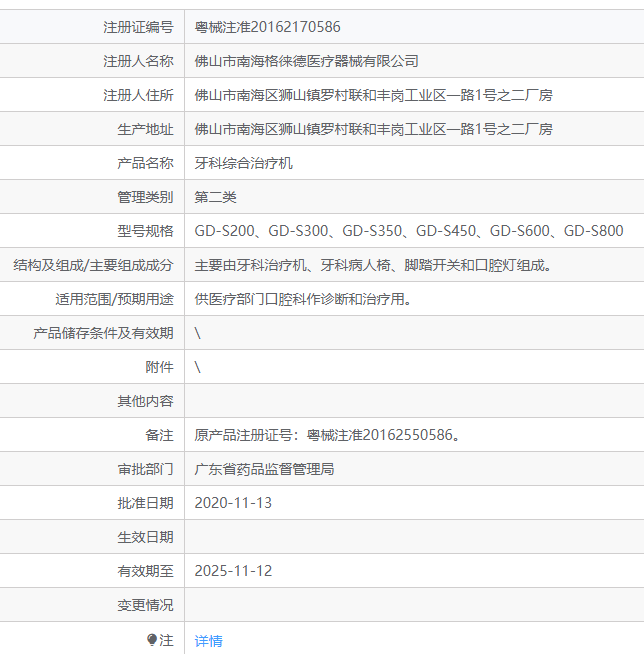Click the 有效期至 label
The image size is (644, 654).
[145, 571]
